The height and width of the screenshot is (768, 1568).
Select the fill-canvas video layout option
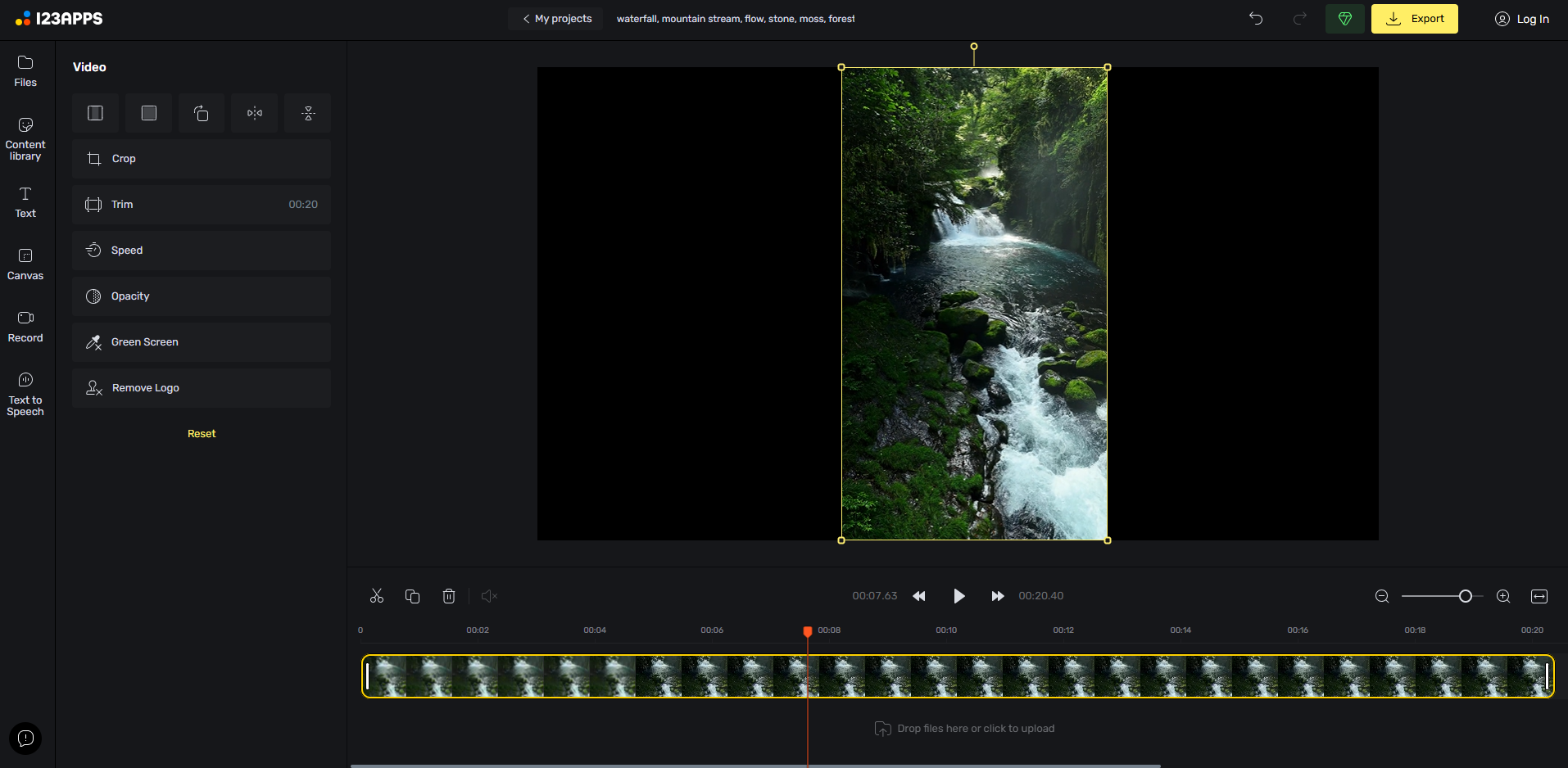click(x=149, y=113)
